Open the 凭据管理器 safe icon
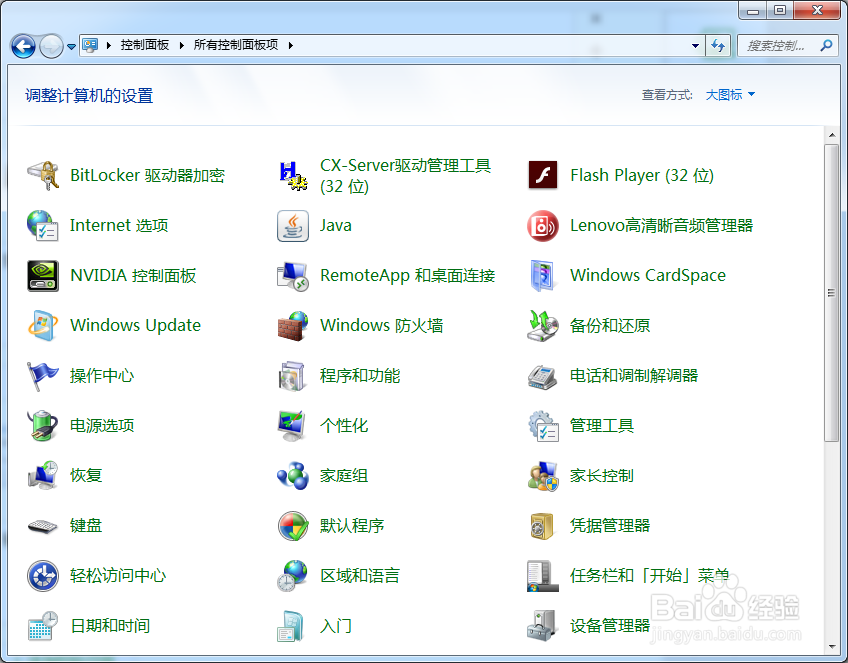Screen dimensions: 848x663 [x=542, y=526]
